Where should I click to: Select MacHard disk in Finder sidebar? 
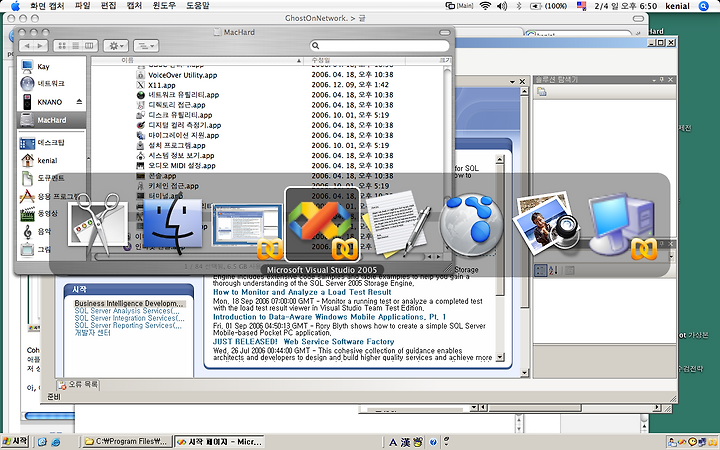pyautogui.click(x=51, y=120)
